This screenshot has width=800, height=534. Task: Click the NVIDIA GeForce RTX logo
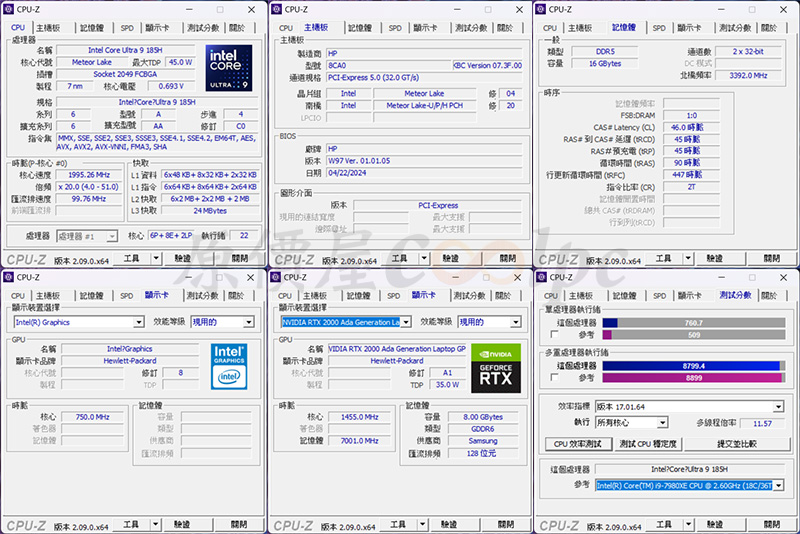[x=496, y=368]
